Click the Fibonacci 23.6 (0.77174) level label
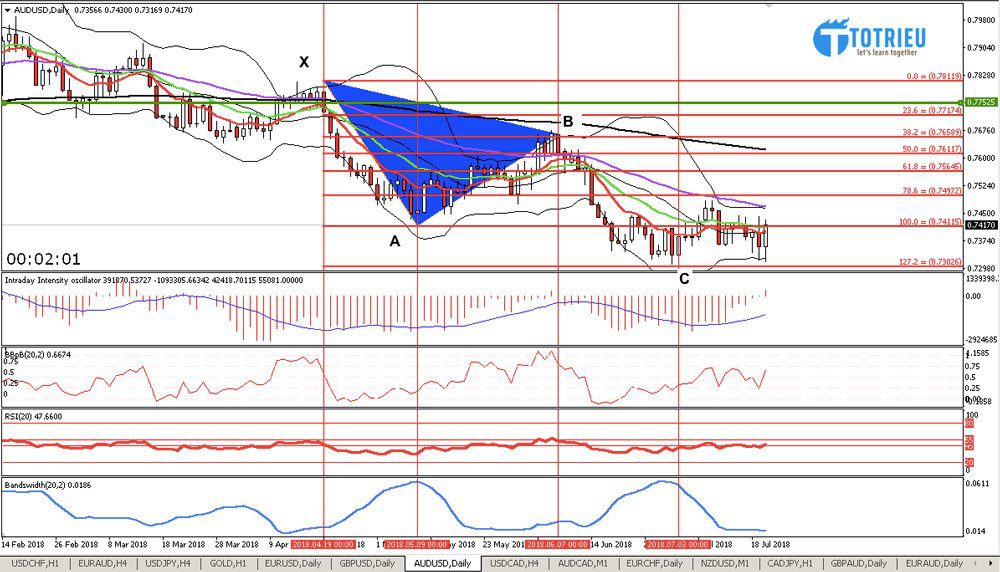This screenshot has height=572, width=1000. click(932, 110)
